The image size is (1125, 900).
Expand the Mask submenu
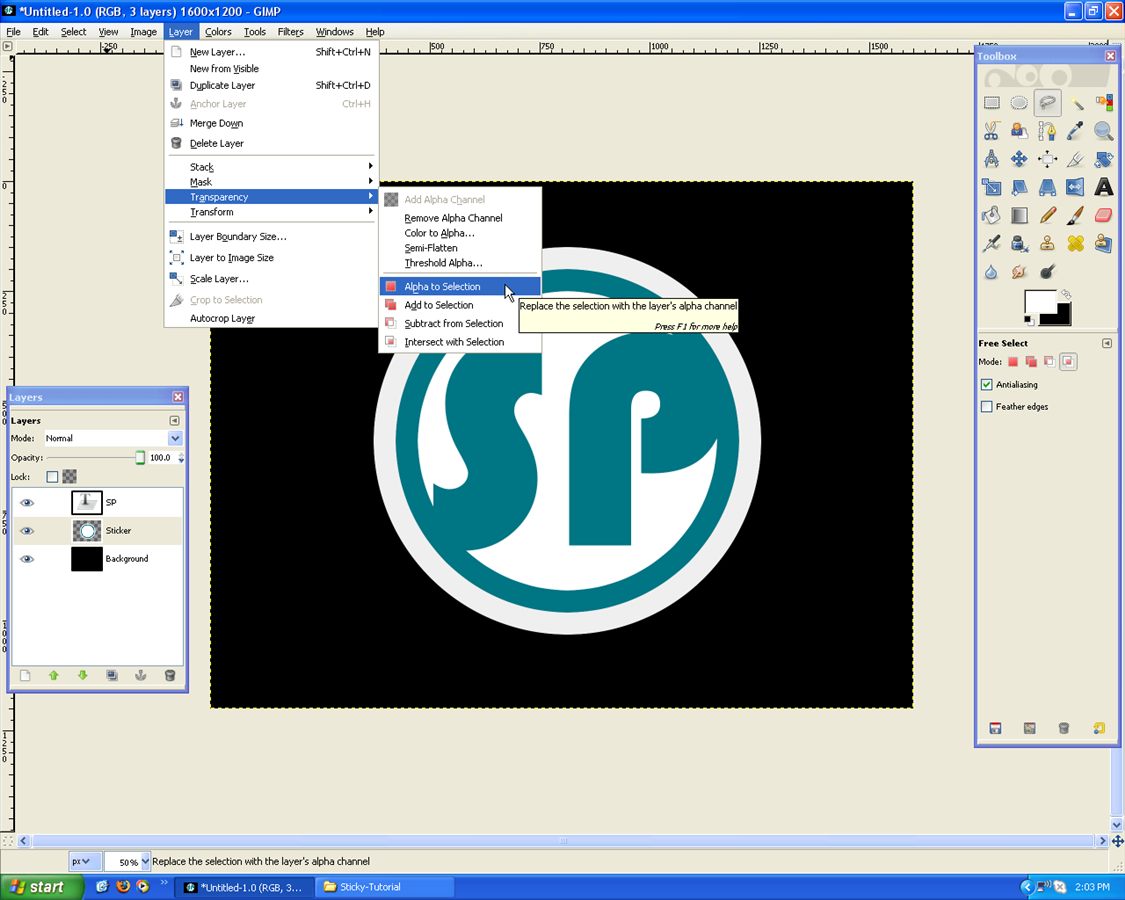tap(271, 182)
